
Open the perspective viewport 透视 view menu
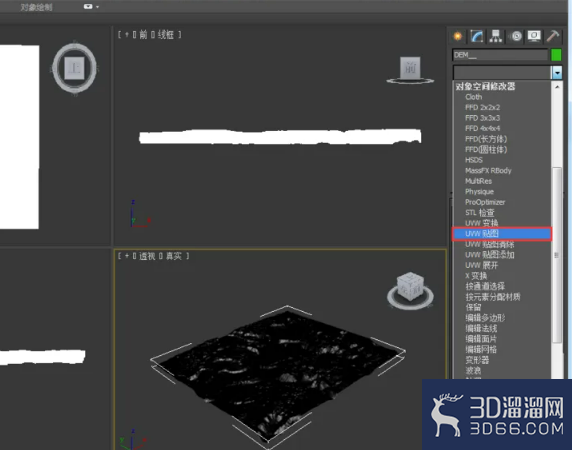(147, 256)
